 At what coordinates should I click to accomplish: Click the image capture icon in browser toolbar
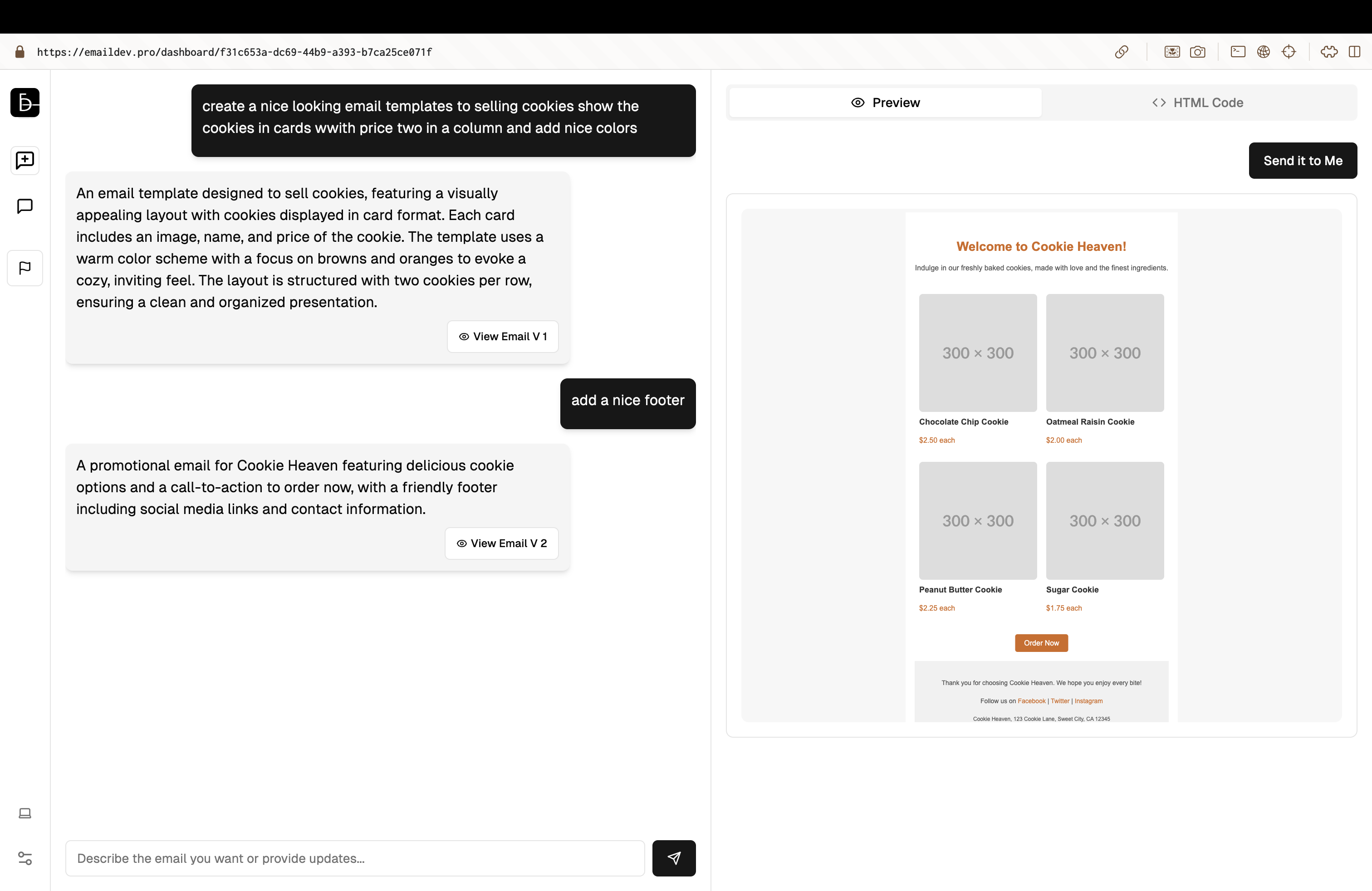coord(1172,52)
